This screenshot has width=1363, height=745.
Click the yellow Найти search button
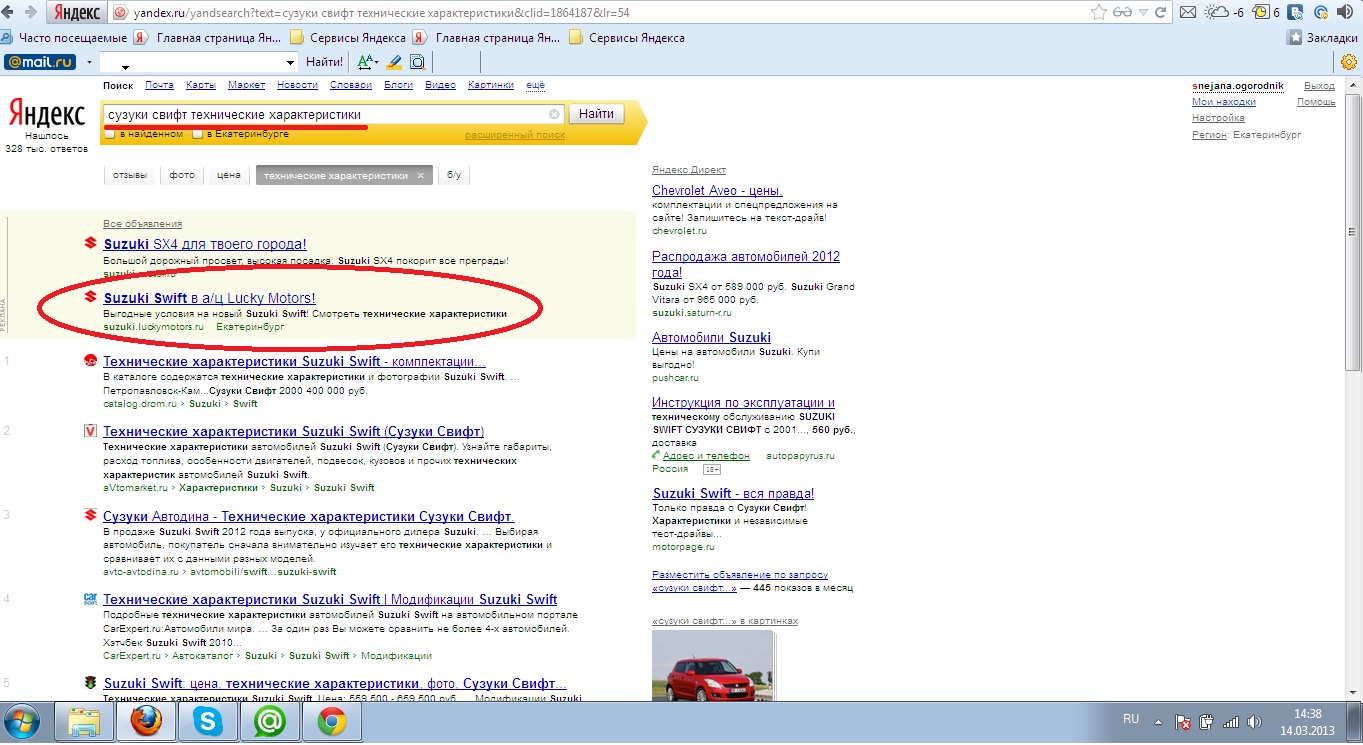596,114
